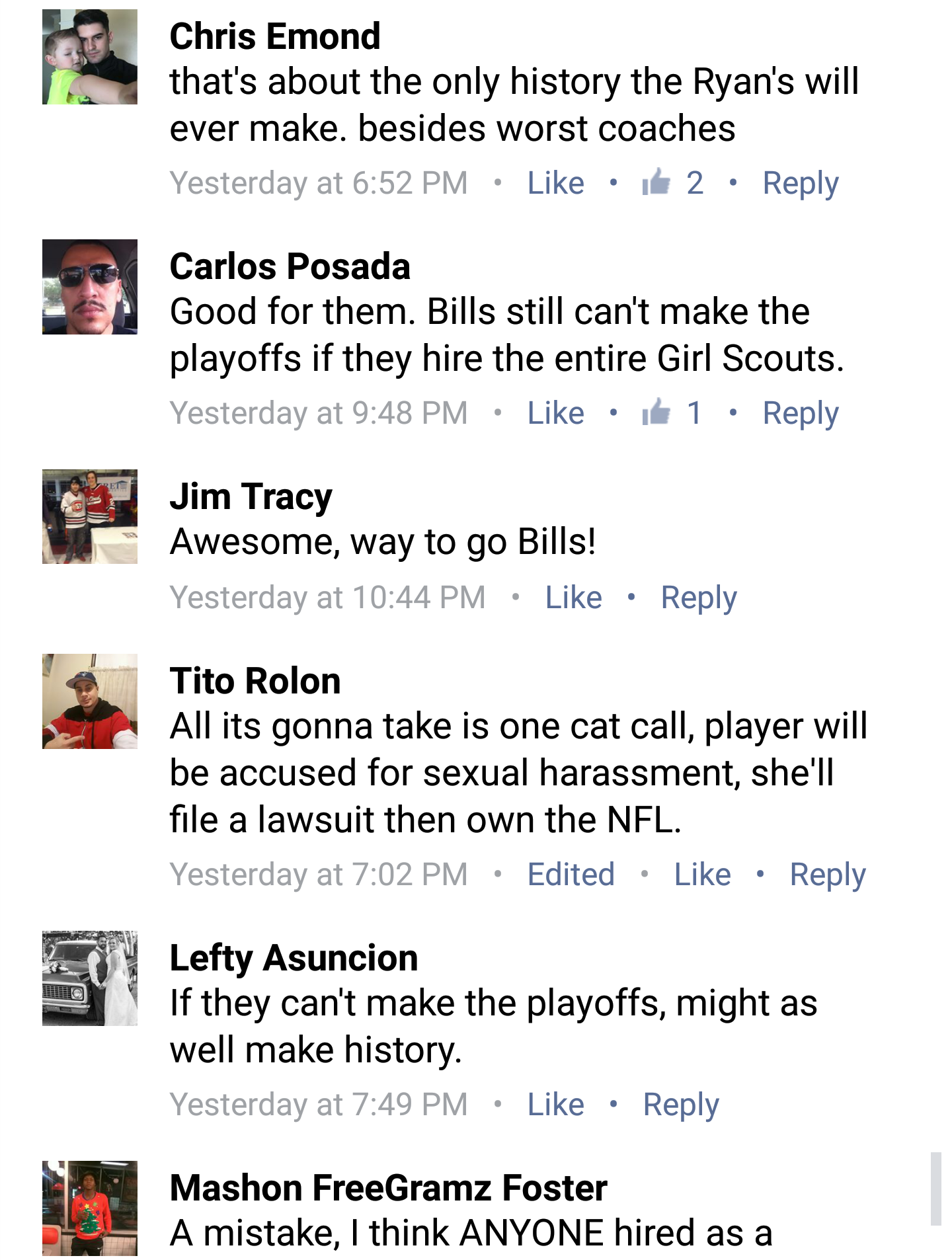The height and width of the screenshot is (1260, 952).
Task: Reply to Jim Tracy's comment
Action: coord(699,598)
